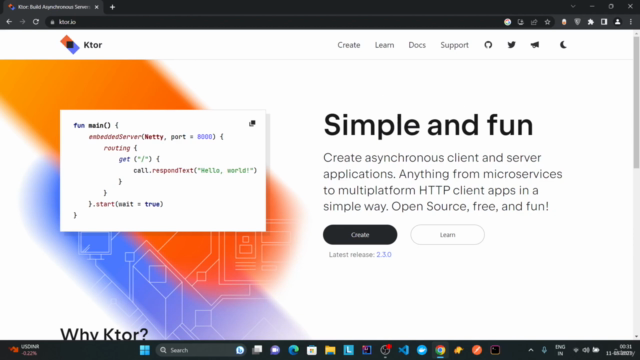Open the Docs navigation menu item
This screenshot has height=360, width=640.
click(x=417, y=45)
